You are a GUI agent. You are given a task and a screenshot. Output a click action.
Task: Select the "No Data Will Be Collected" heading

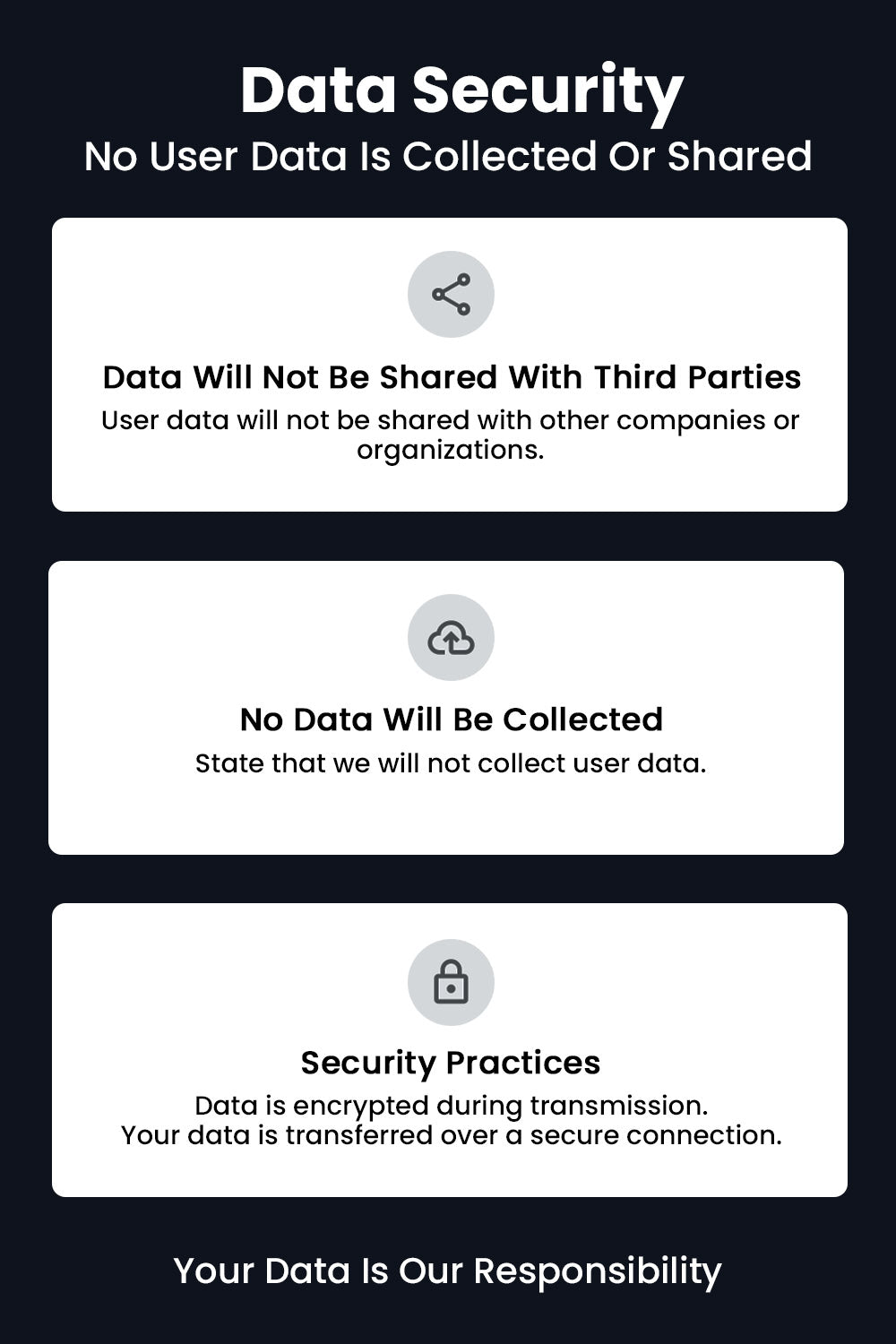452,719
